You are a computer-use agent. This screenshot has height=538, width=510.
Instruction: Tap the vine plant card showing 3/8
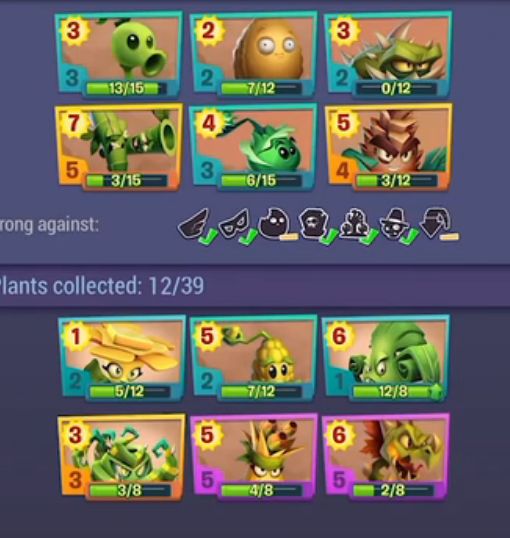pos(121,457)
